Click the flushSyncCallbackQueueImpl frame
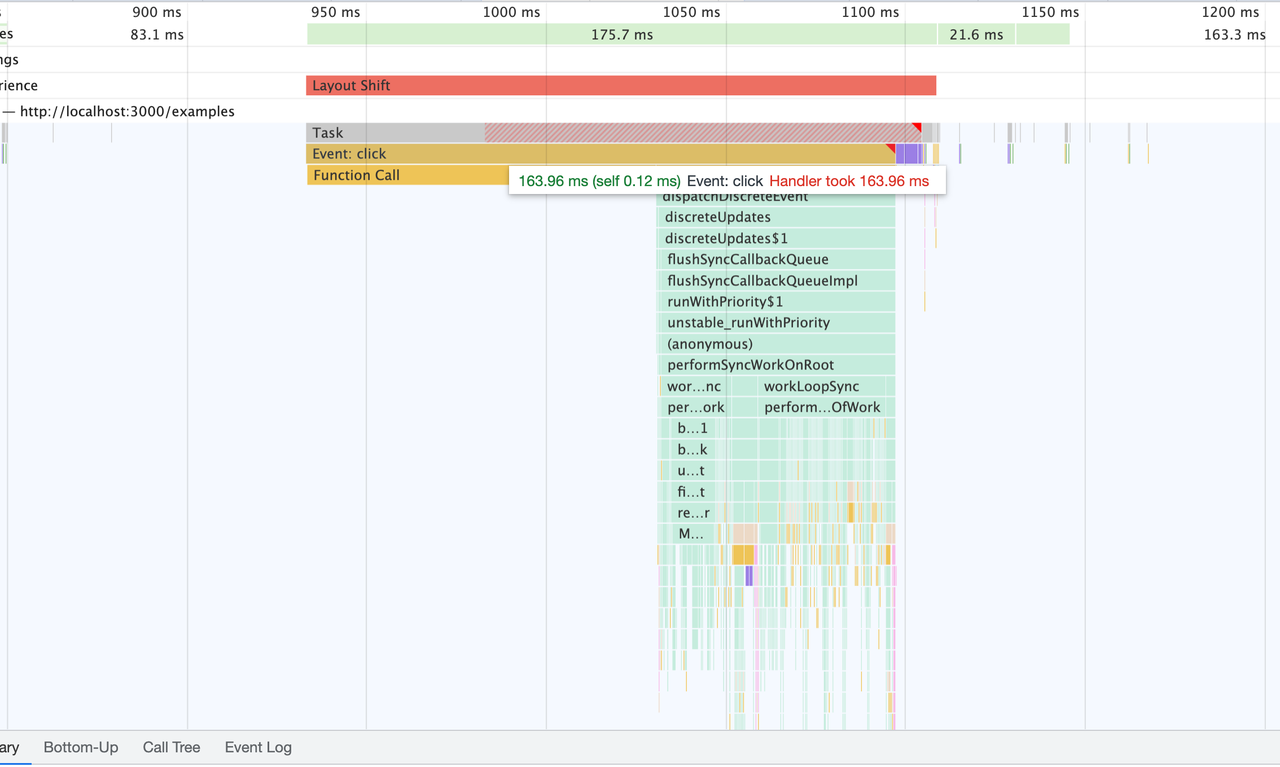This screenshot has height=767, width=1280. pyautogui.click(x=775, y=280)
